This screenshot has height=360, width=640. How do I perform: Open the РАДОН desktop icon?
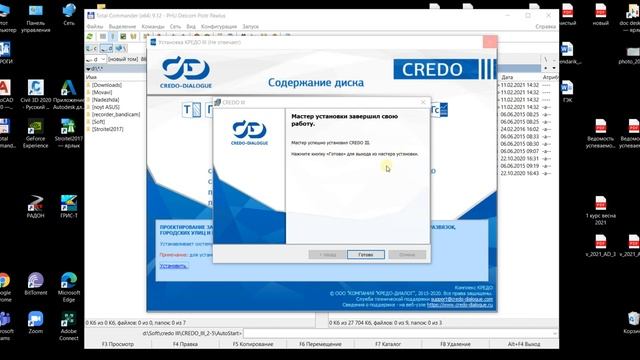pos(36,206)
